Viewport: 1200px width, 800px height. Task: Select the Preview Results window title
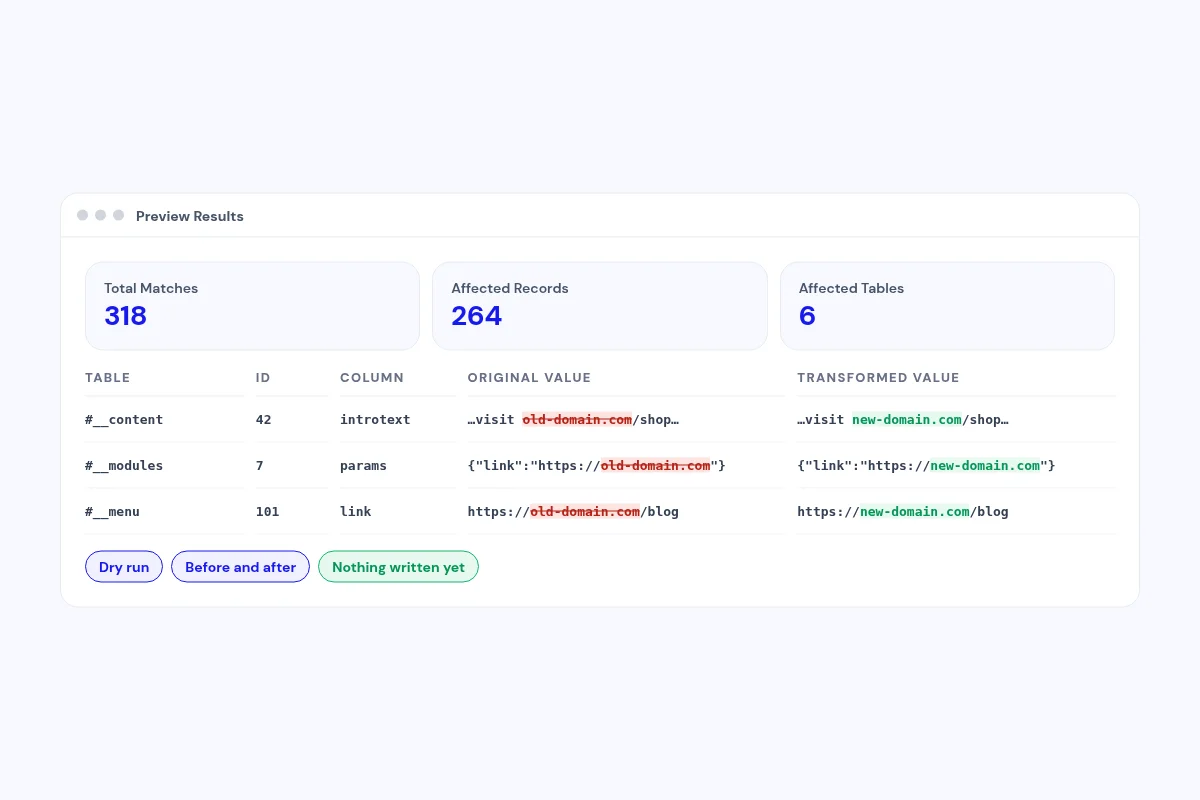(190, 216)
